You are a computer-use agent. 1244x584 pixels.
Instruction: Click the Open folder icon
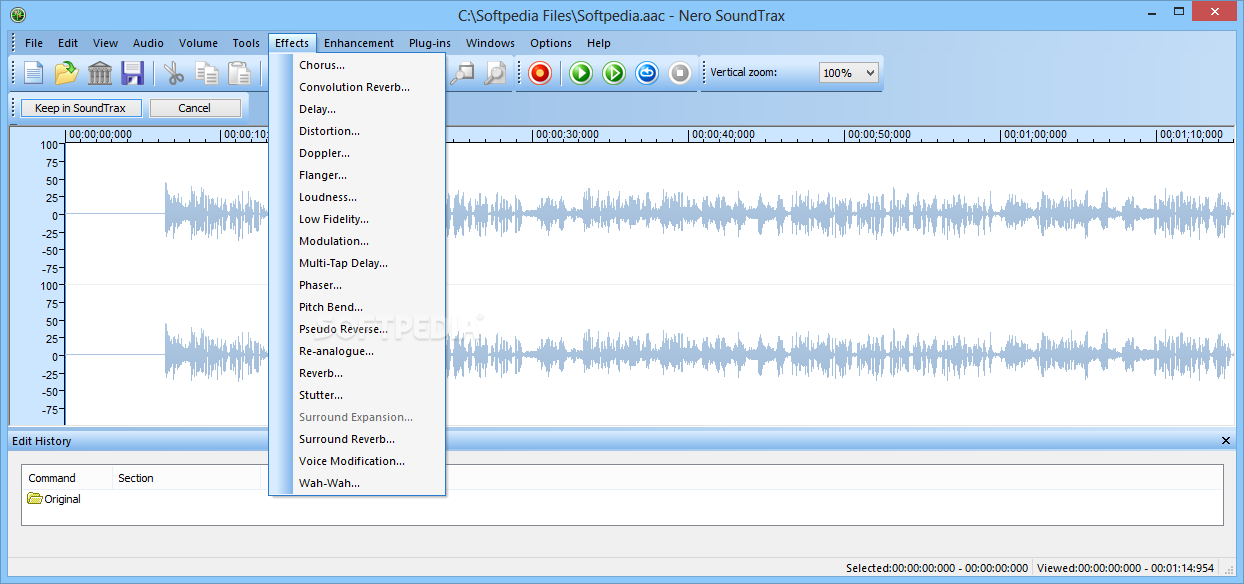point(67,73)
